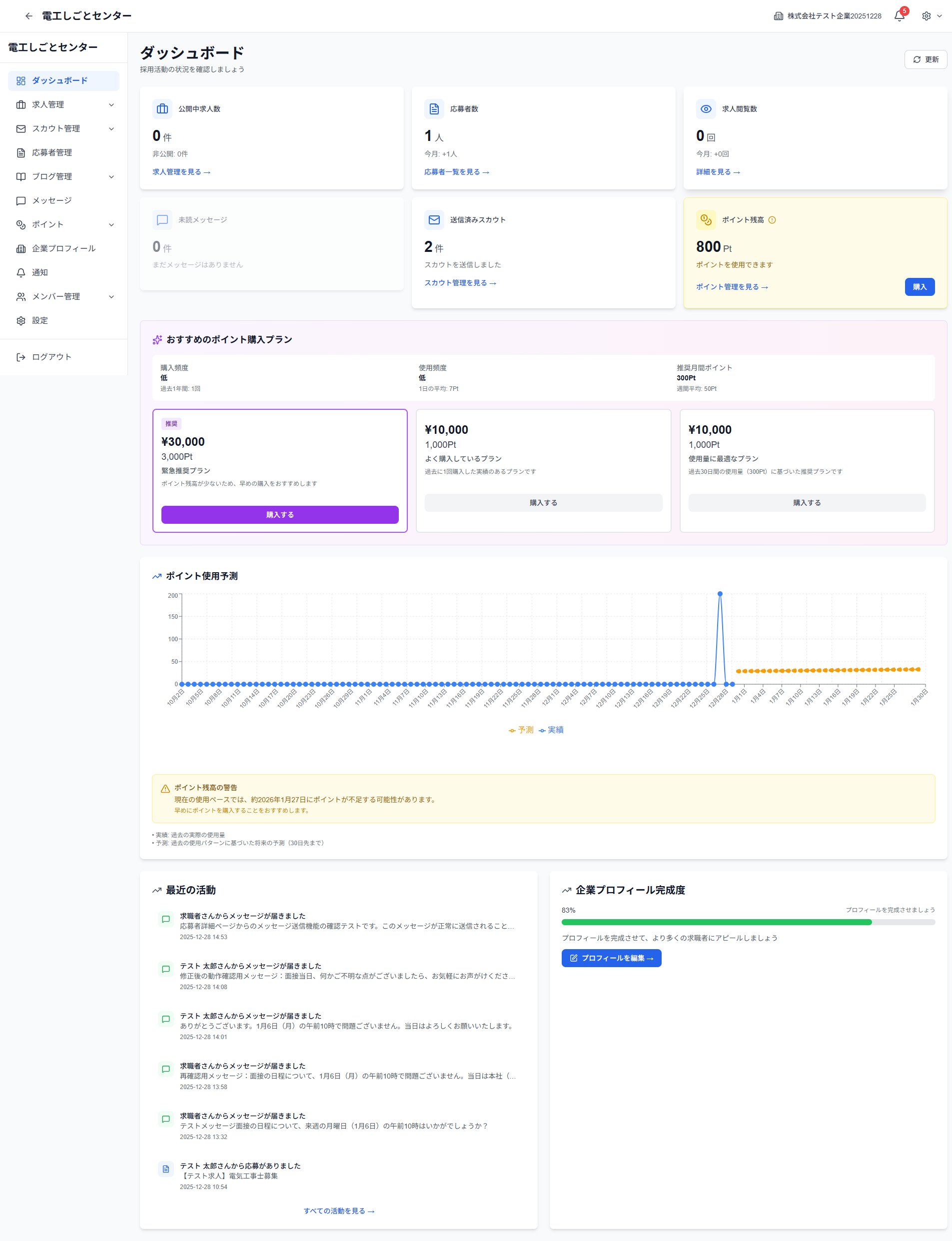Screen dimensions: 952x1241
Task: Click the info icon beside ポイント残高
Action: (x=772, y=220)
